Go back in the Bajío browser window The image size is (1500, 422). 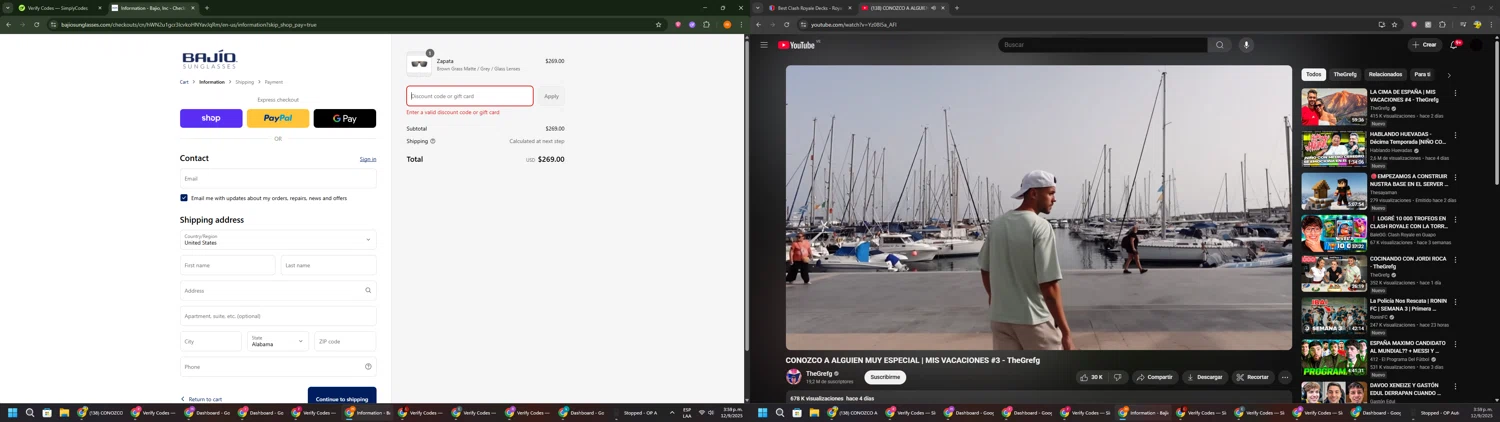pos(8,24)
